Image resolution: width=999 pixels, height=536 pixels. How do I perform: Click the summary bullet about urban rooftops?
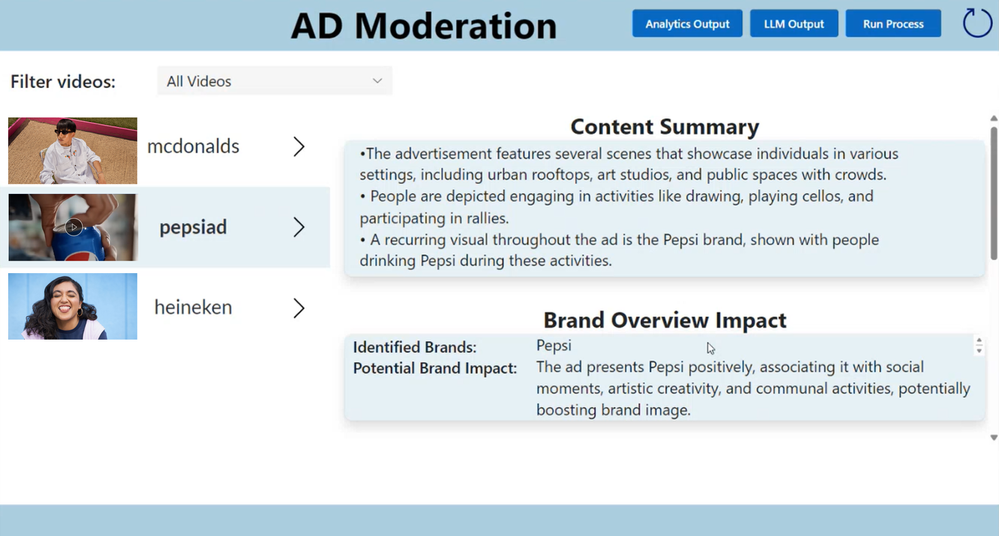coord(629,164)
